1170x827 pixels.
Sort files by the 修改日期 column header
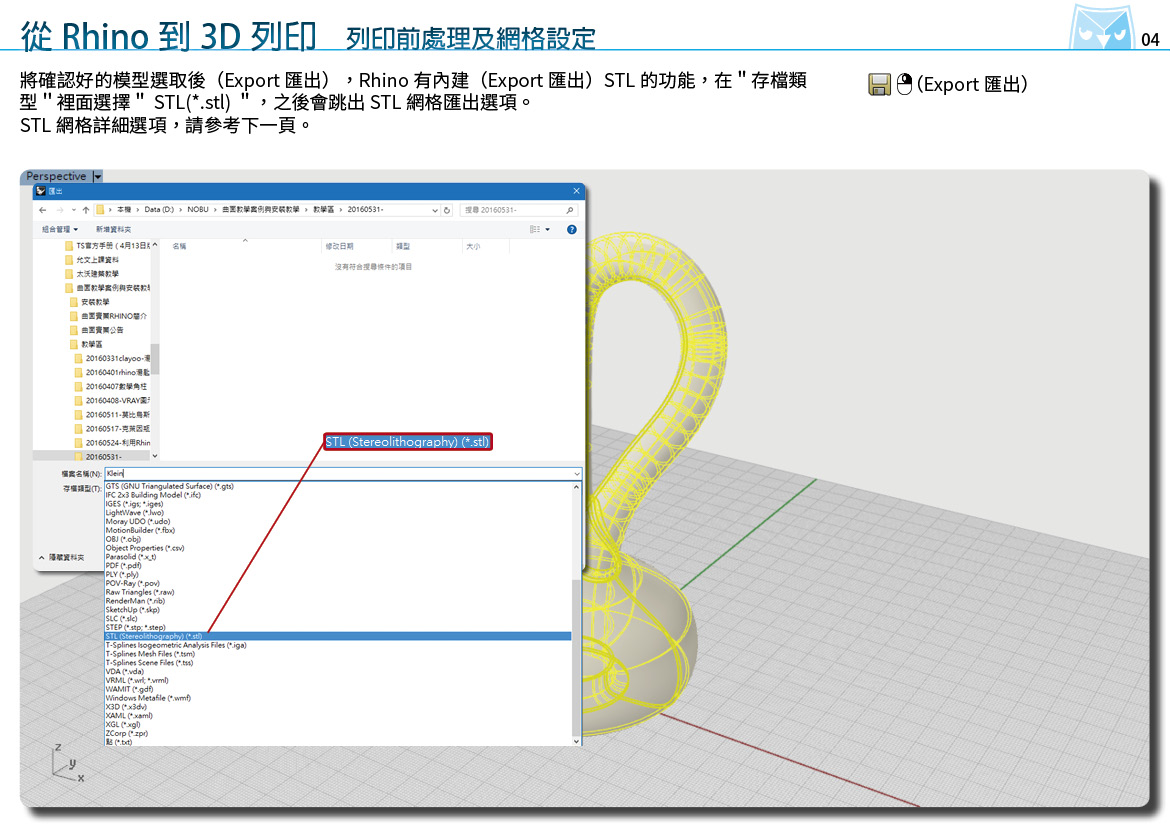pos(339,246)
